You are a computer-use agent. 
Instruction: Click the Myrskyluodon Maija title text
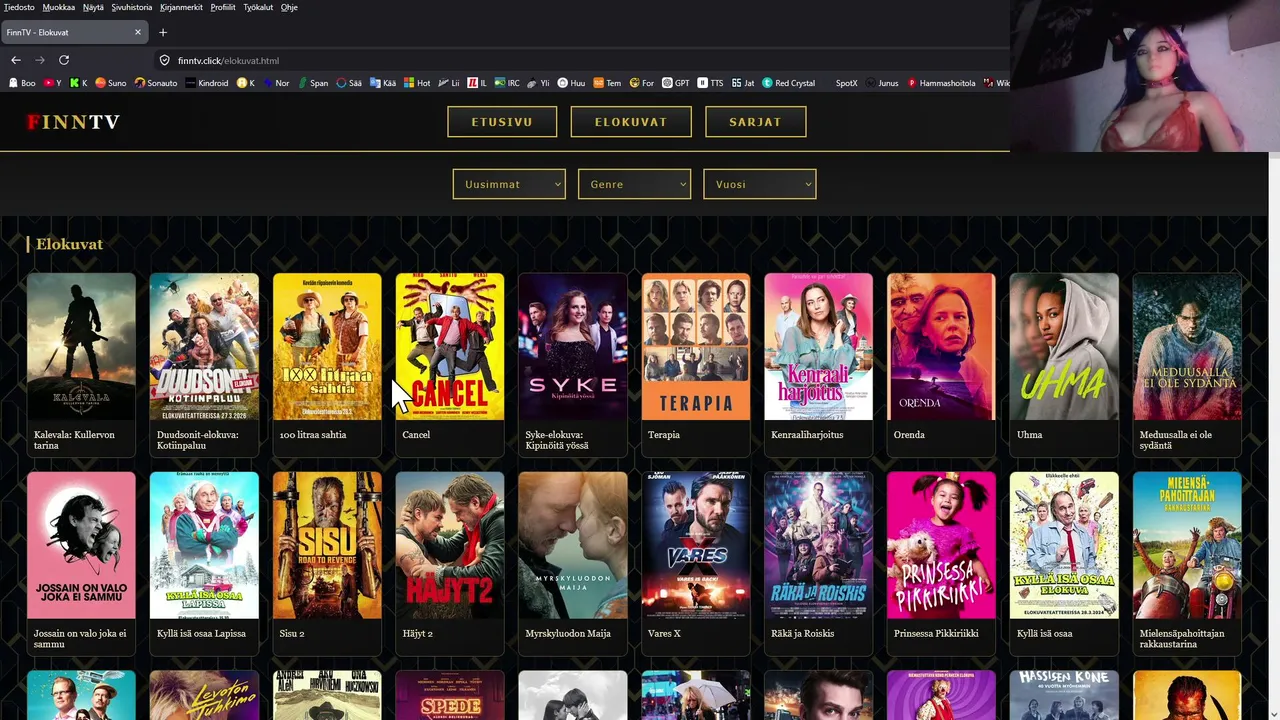pyautogui.click(x=566, y=634)
